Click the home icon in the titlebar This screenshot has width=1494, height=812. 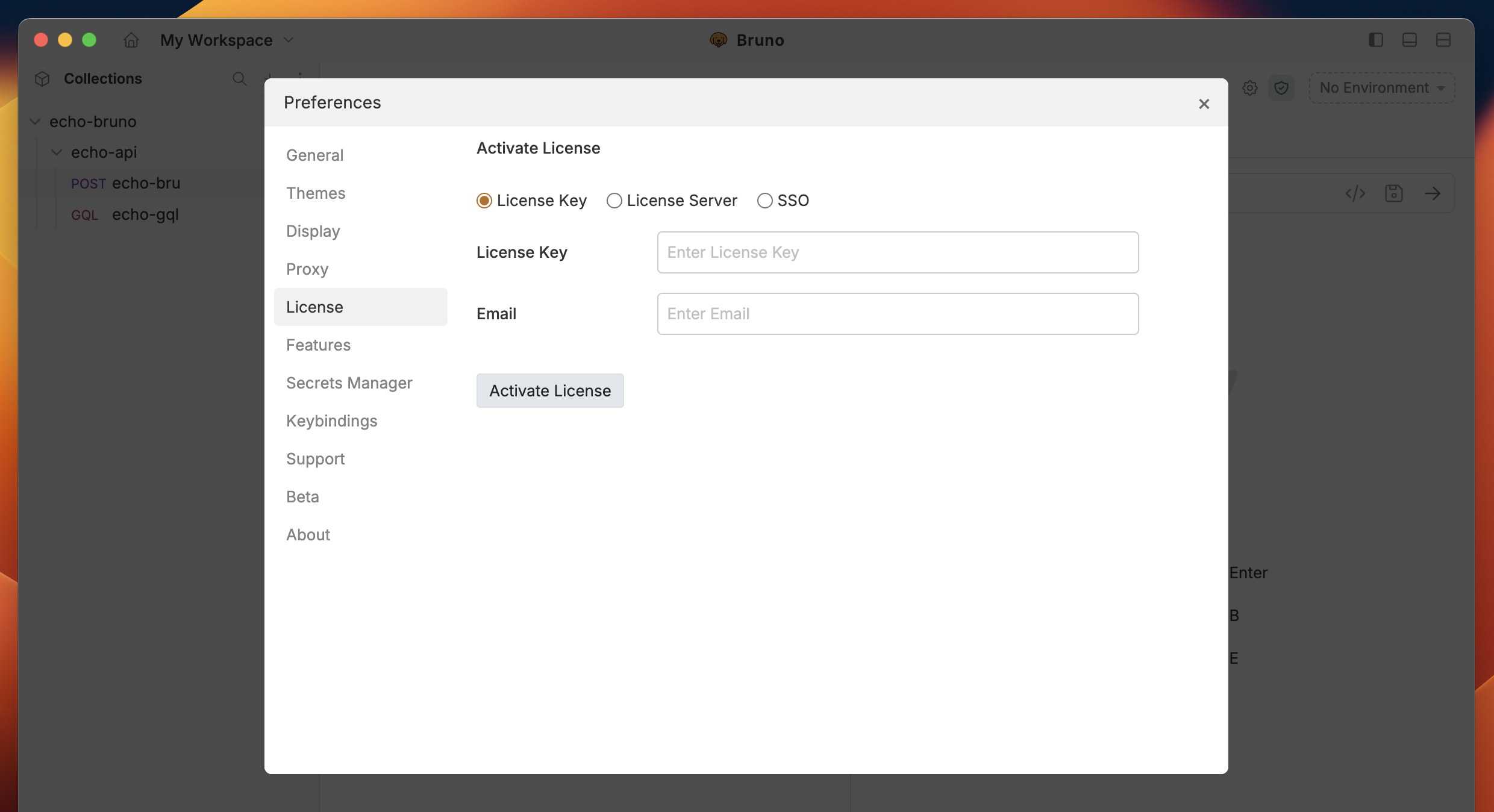tap(131, 40)
